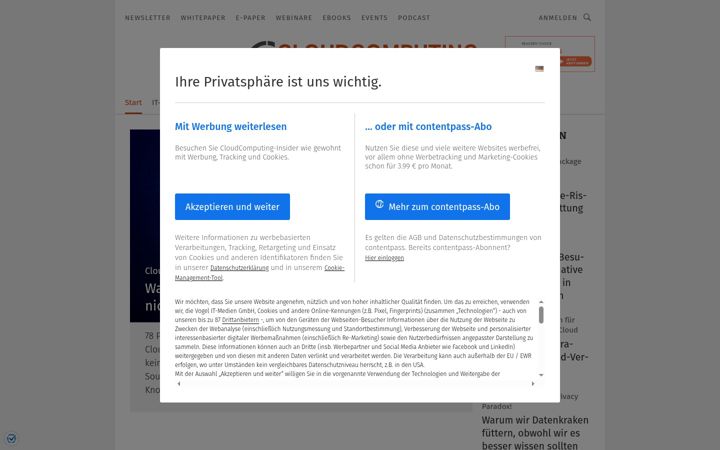This screenshot has height=450, width=720.
Task: Click the vertical scrollbar thumb
Action: click(x=541, y=315)
